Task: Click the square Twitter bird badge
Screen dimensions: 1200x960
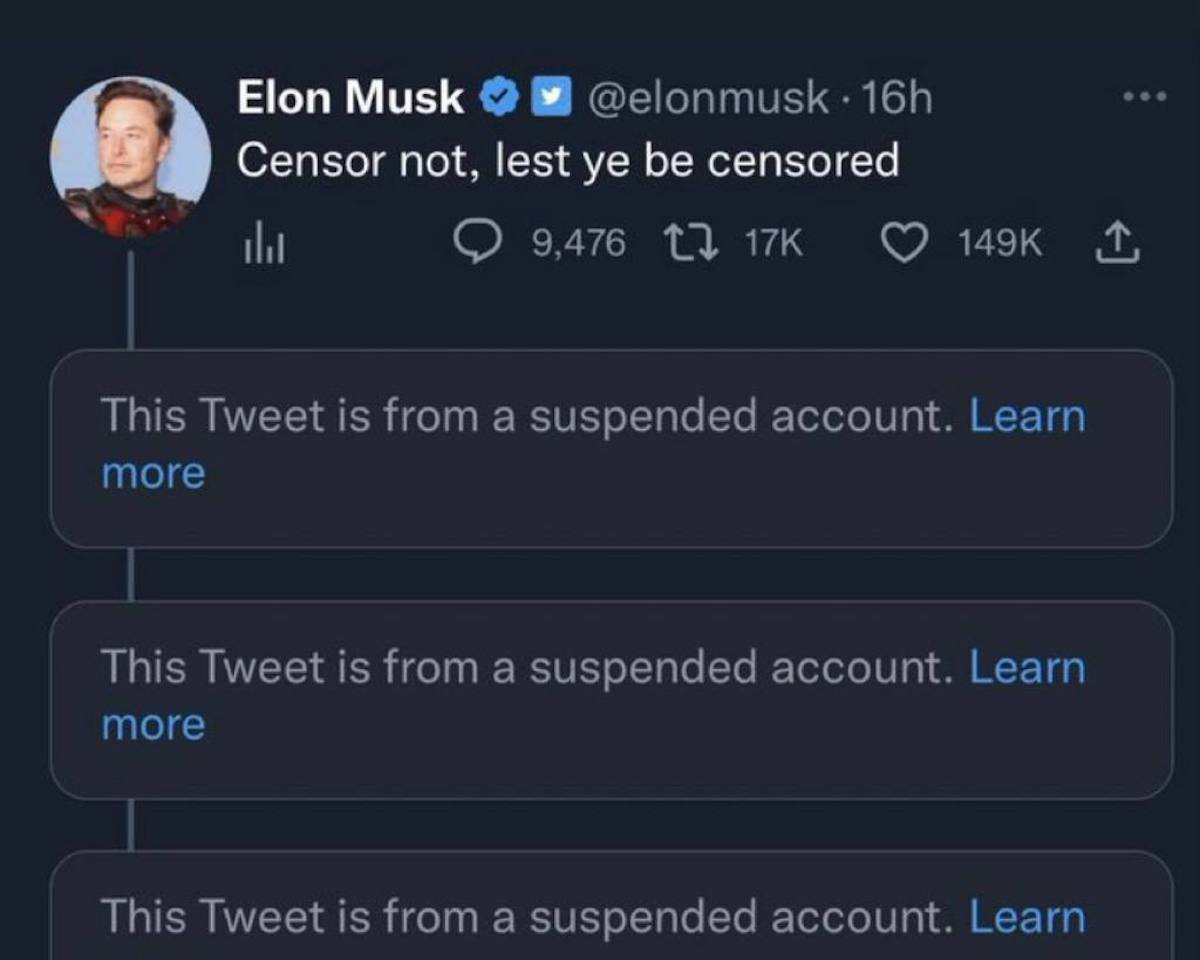Action: coord(547,98)
